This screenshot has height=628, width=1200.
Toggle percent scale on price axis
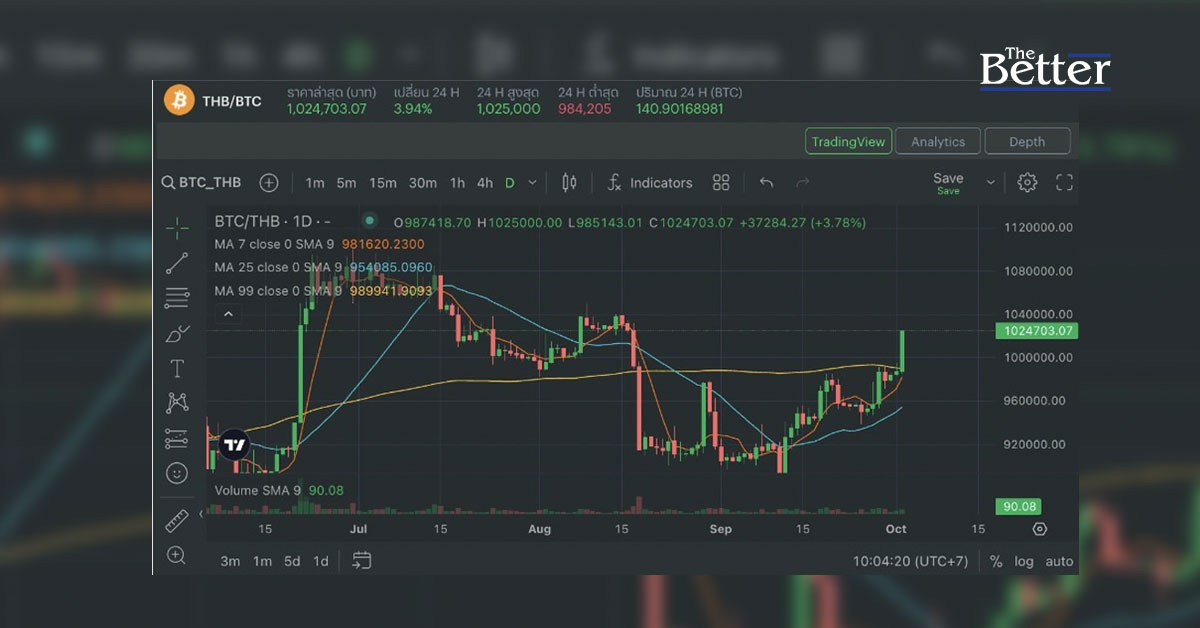tap(996, 561)
